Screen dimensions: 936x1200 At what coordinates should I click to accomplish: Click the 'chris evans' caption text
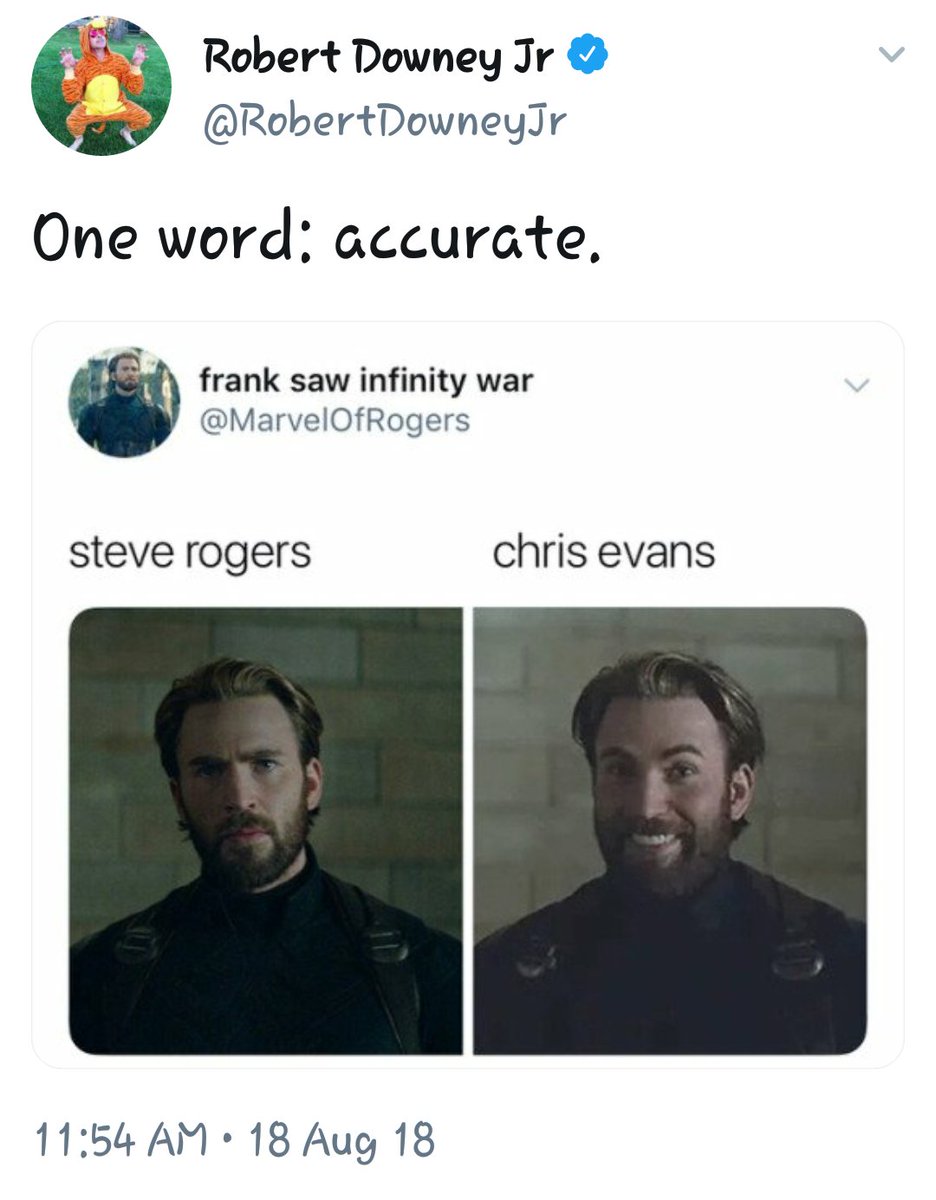(x=604, y=552)
